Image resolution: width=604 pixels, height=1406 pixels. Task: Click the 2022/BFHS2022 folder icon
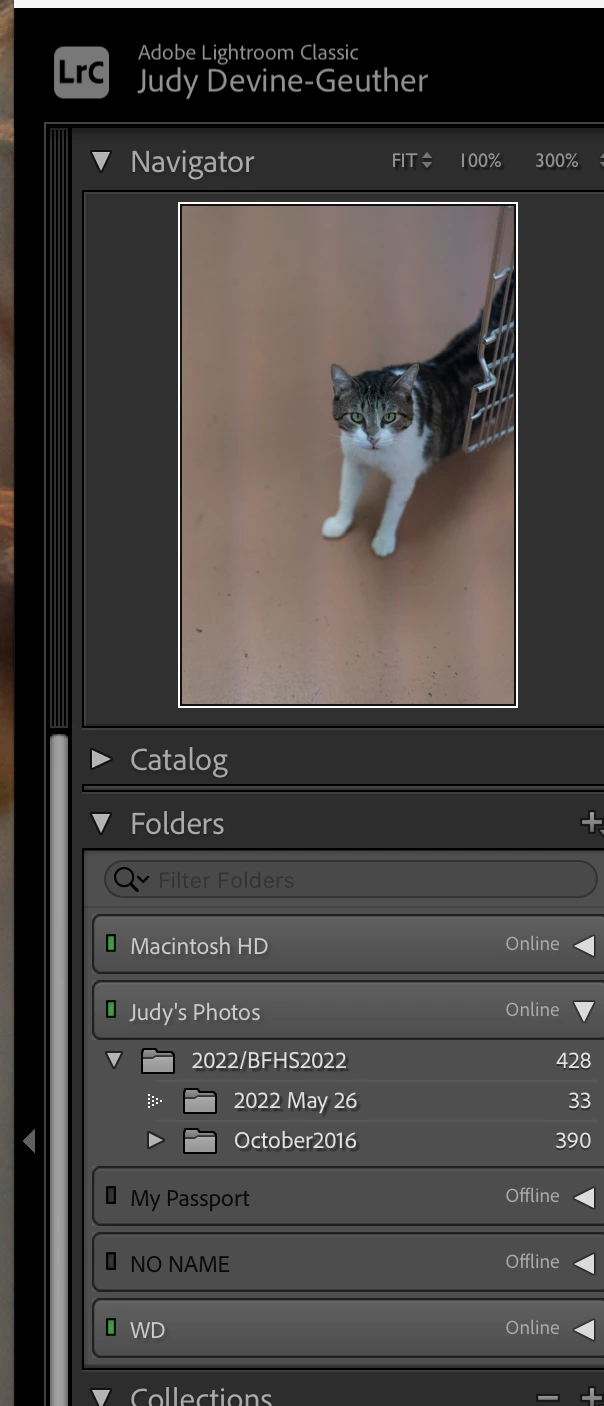click(158, 1060)
